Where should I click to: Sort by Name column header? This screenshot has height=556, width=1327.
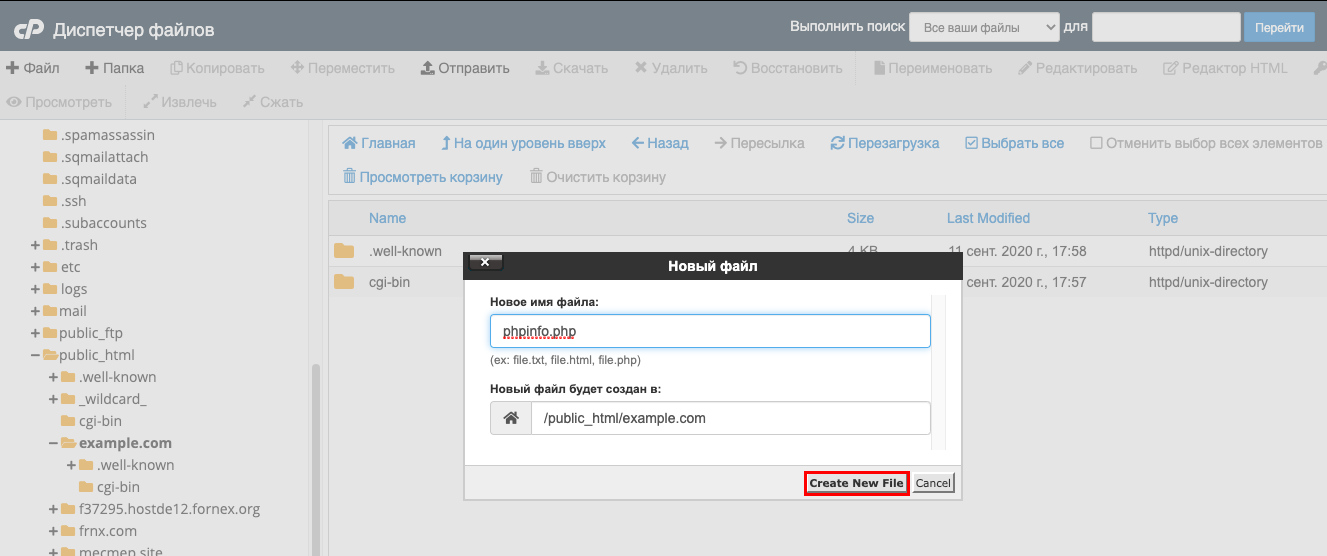point(387,218)
